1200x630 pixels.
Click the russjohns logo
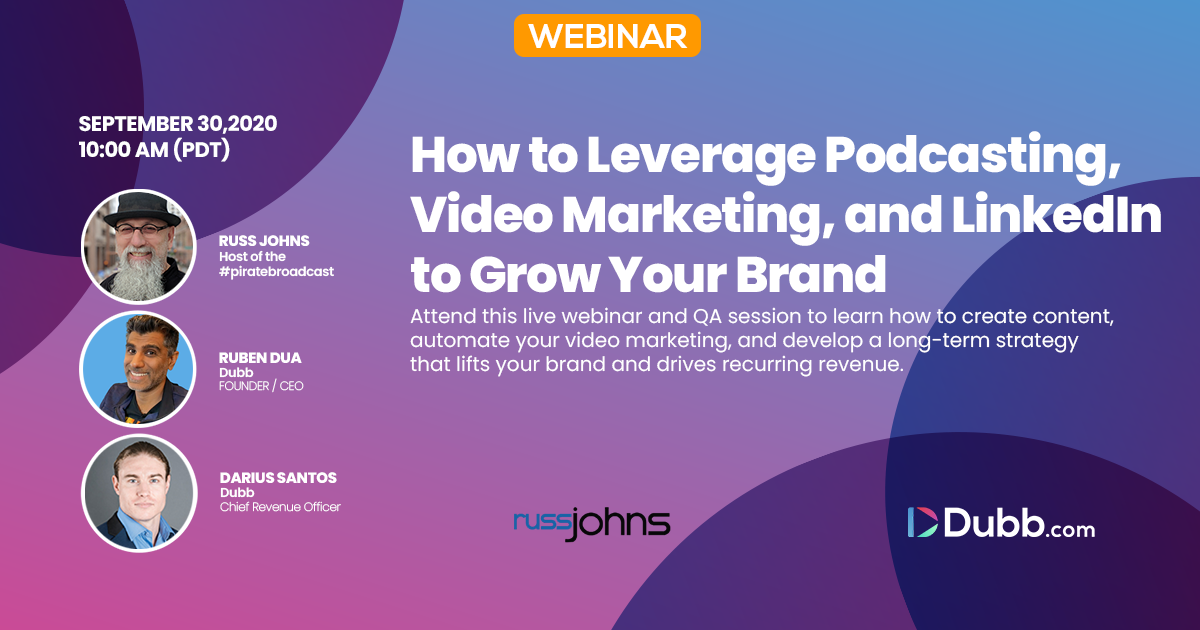pyautogui.click(x=591, y=522)
